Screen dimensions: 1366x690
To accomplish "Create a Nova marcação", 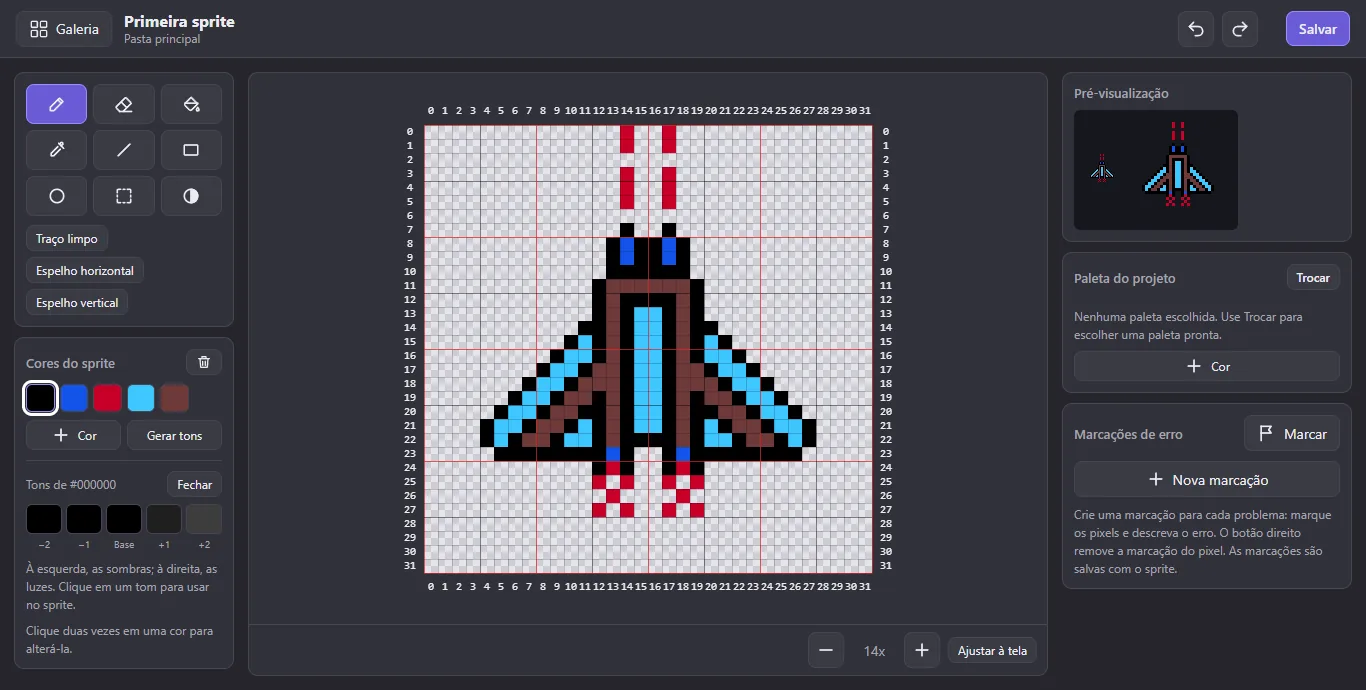I will coord(1207,479).
